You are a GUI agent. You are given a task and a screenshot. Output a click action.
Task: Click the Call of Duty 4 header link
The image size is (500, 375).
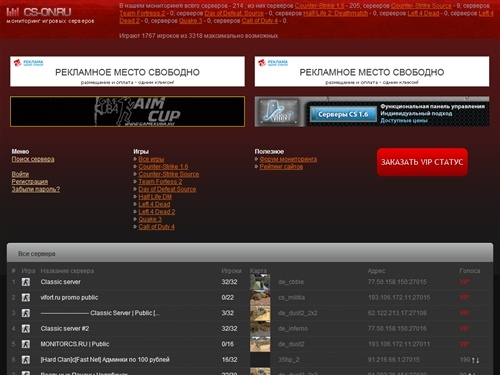(x=260, y=21)
